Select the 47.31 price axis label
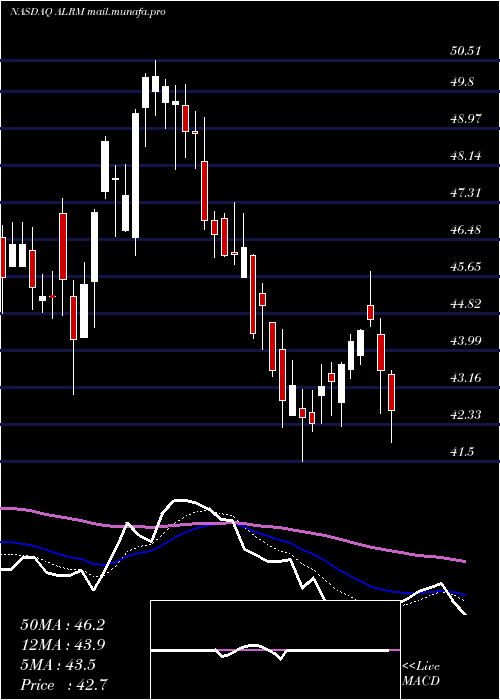 point(465,193)
